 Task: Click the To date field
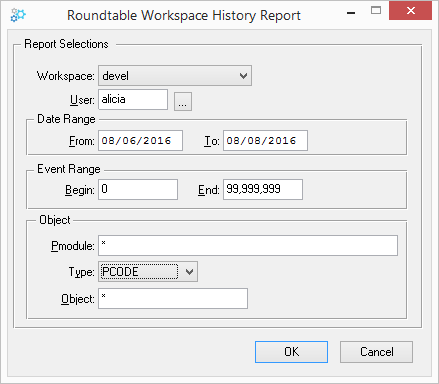[x=265, y=140]
